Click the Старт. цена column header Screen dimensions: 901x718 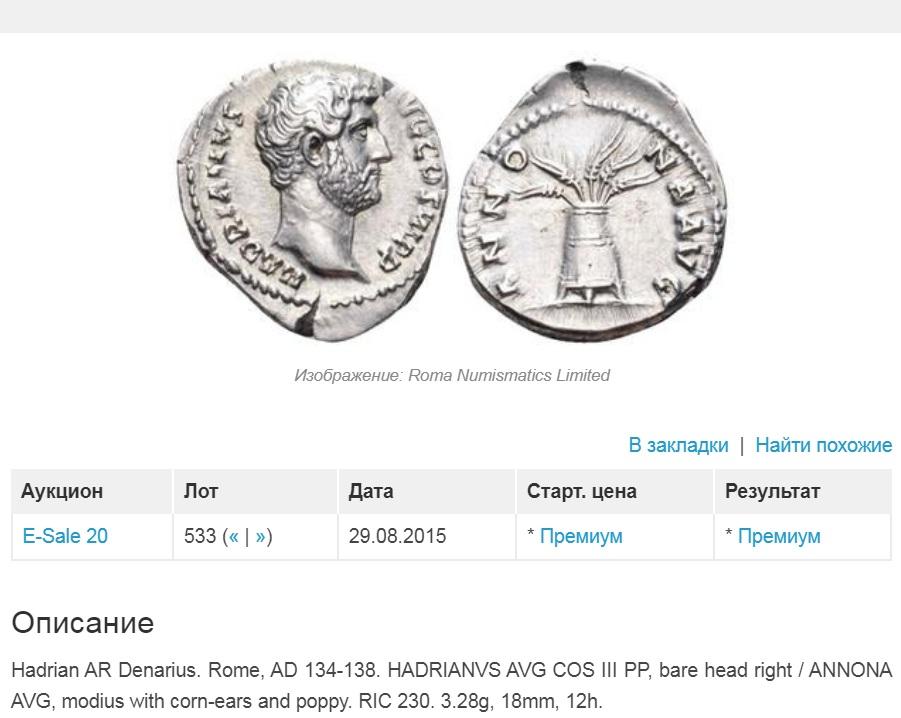(x=582, y=491)
